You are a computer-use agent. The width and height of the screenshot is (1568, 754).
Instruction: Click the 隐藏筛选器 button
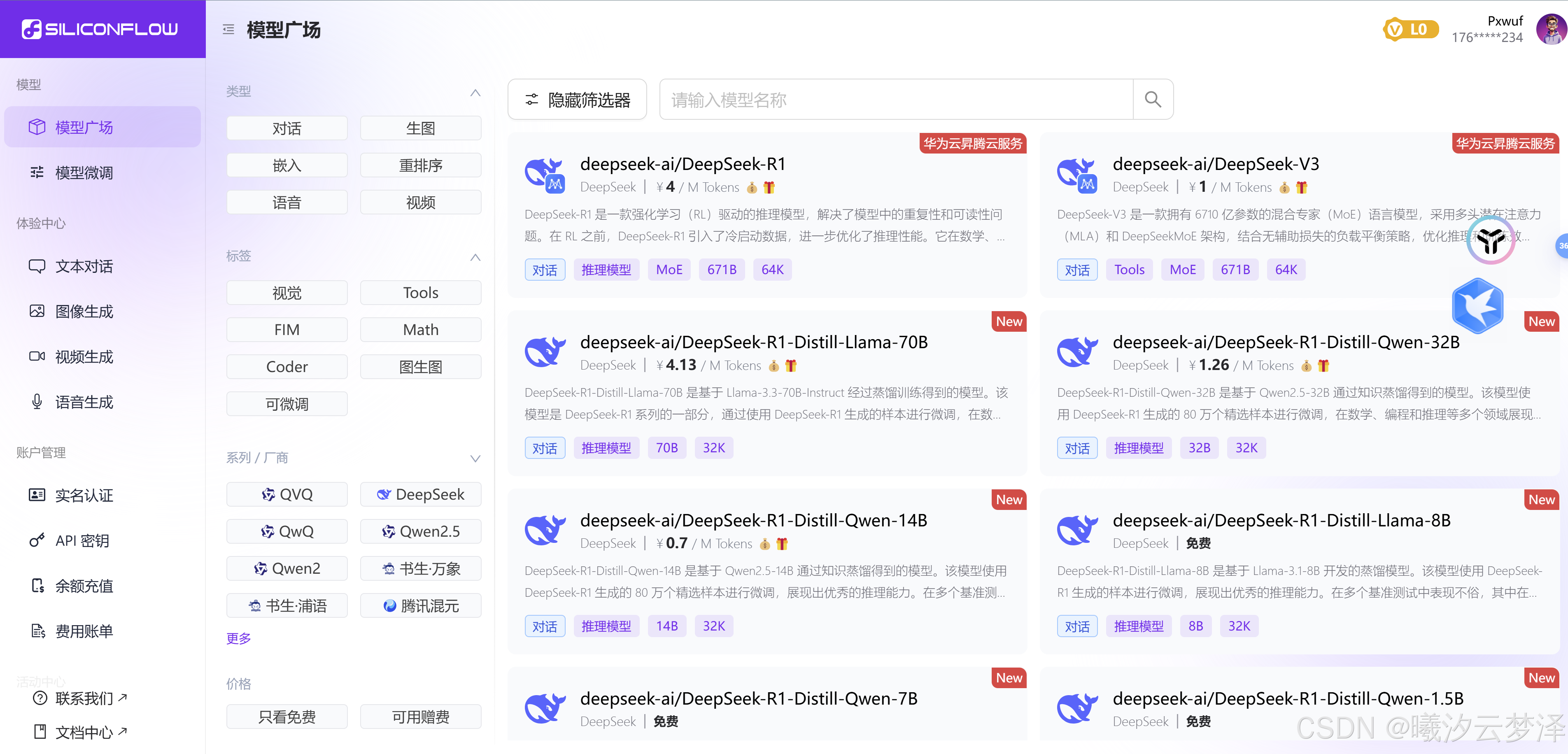577,99
